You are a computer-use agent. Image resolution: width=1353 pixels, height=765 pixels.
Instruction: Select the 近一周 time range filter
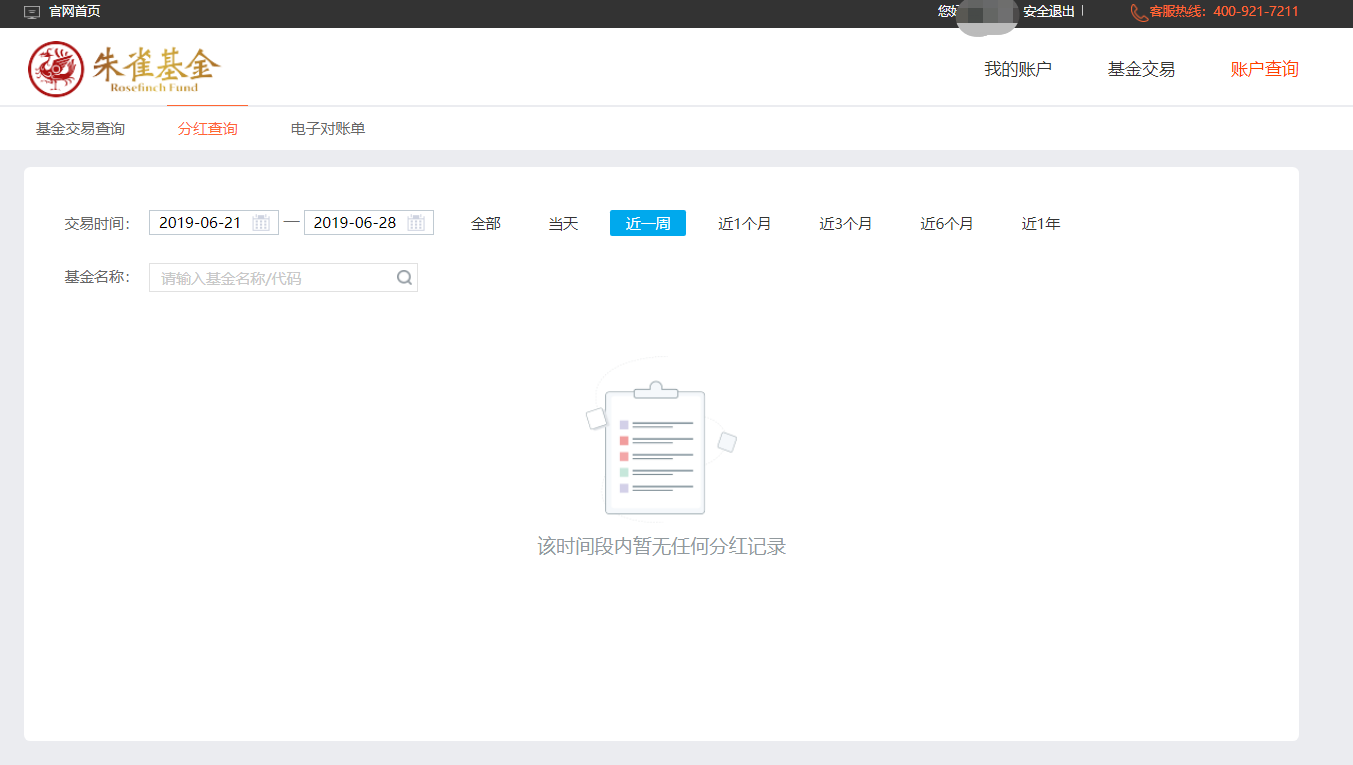(x=648, y=224)
